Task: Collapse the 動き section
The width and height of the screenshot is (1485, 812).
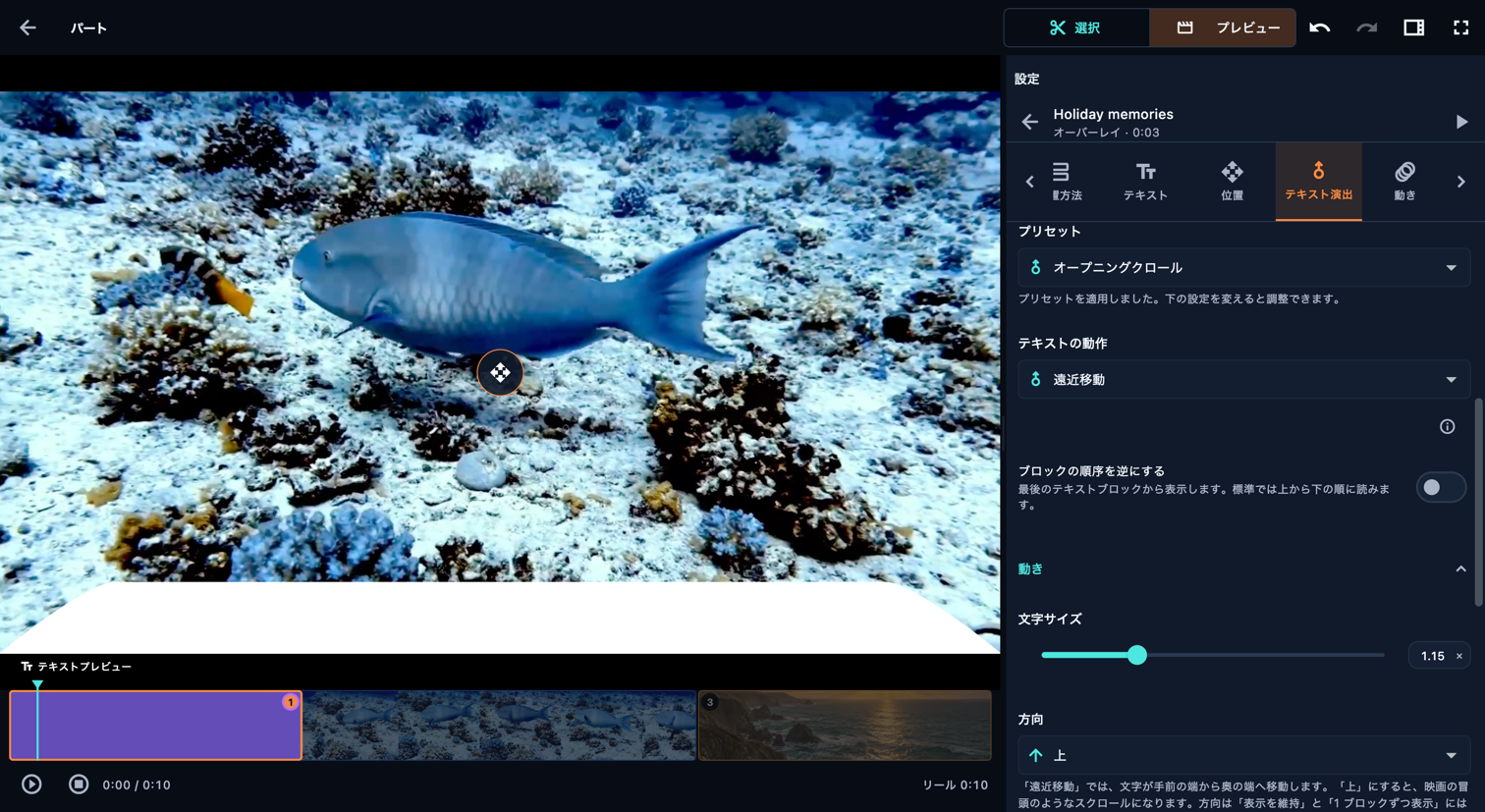Action: click(x=1460, y=569)
